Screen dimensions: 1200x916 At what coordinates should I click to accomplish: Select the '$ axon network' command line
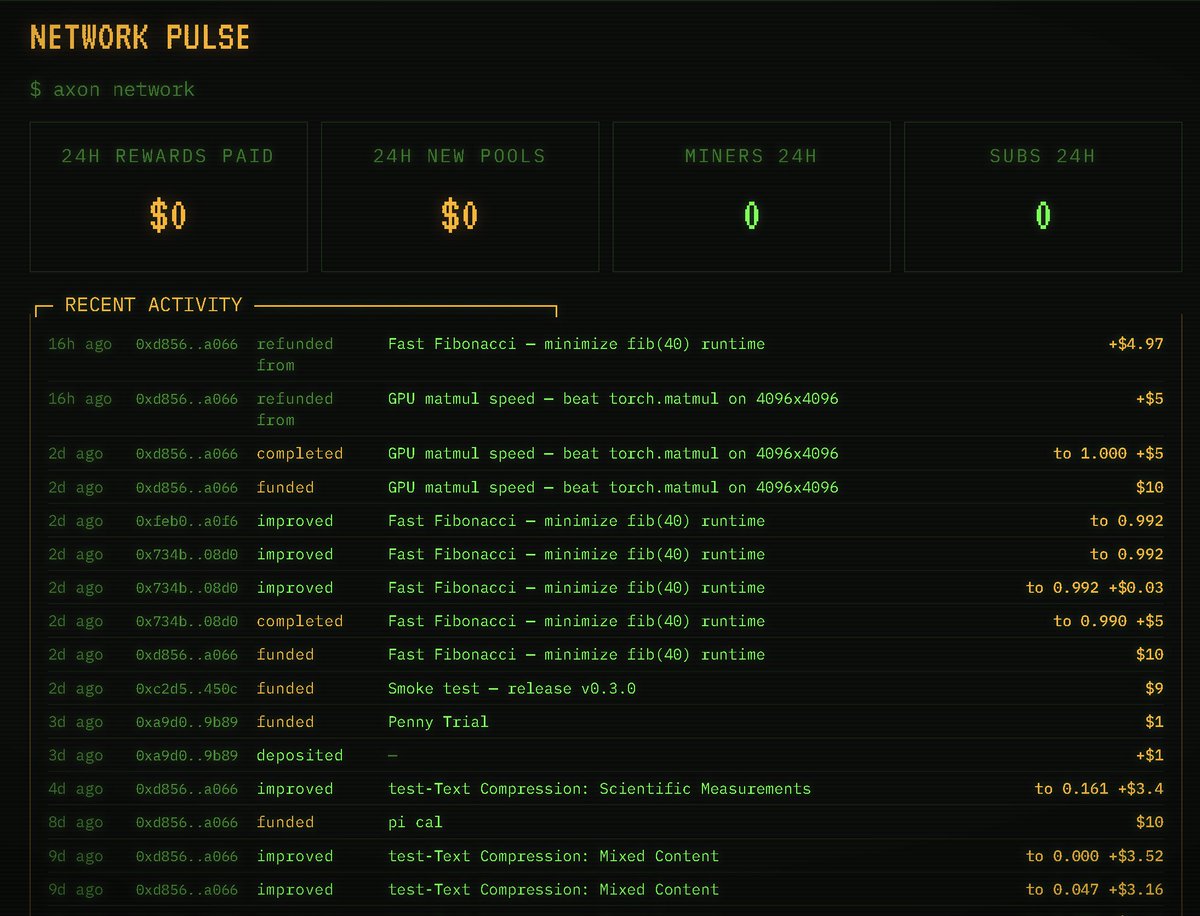point(112,89)
